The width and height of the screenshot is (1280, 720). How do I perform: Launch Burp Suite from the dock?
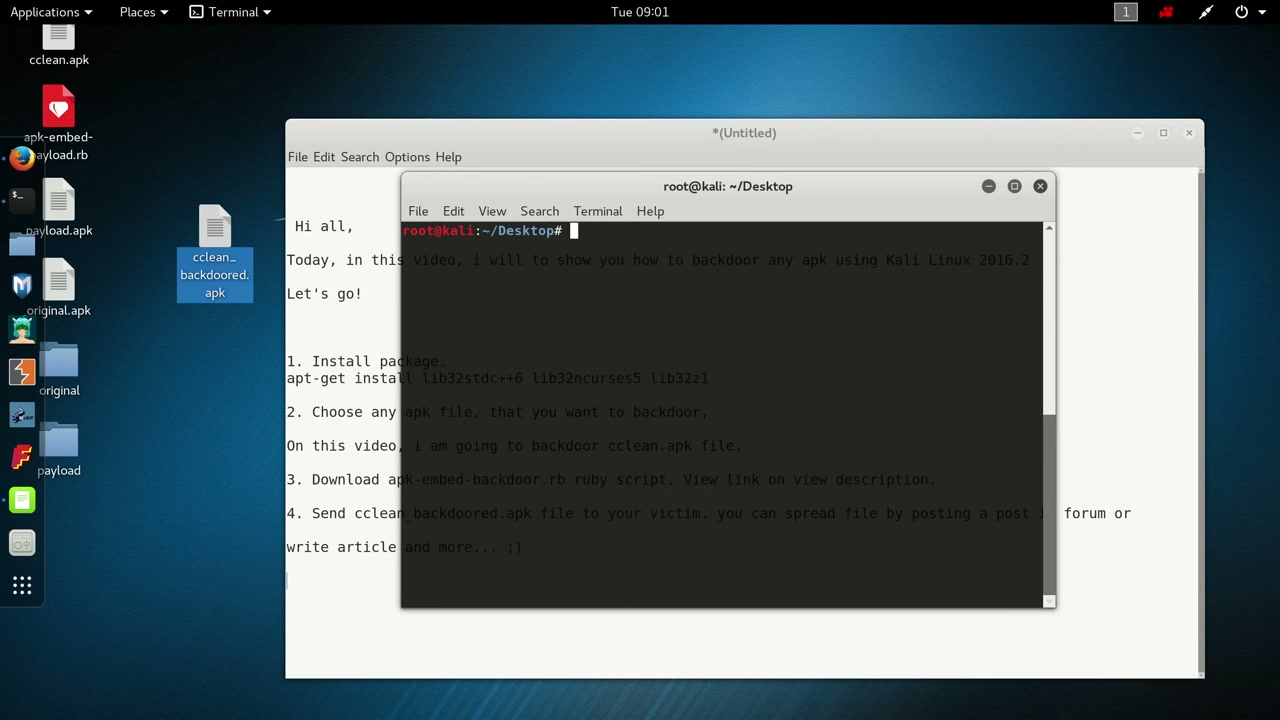(x=22, y=372)
